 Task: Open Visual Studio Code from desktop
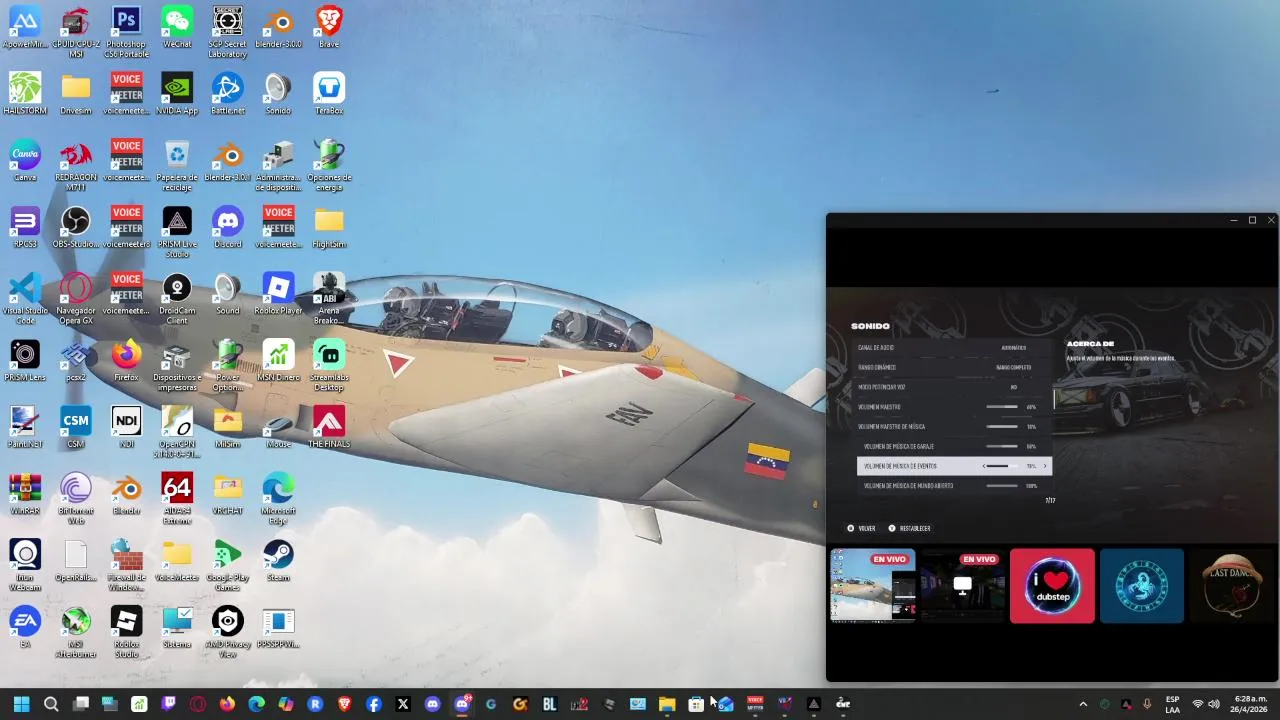(25, 299)
